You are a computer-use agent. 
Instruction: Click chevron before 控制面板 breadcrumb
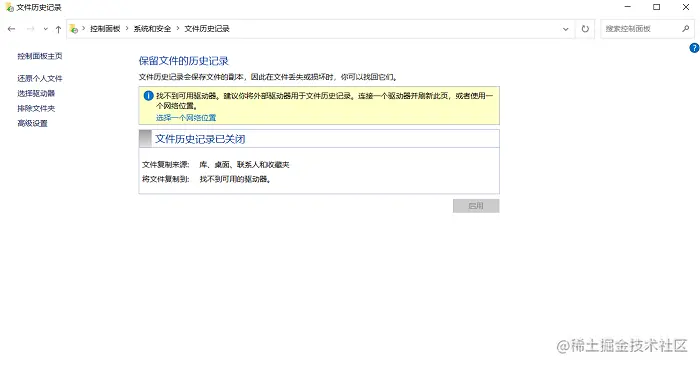click(x=83, y=29)
